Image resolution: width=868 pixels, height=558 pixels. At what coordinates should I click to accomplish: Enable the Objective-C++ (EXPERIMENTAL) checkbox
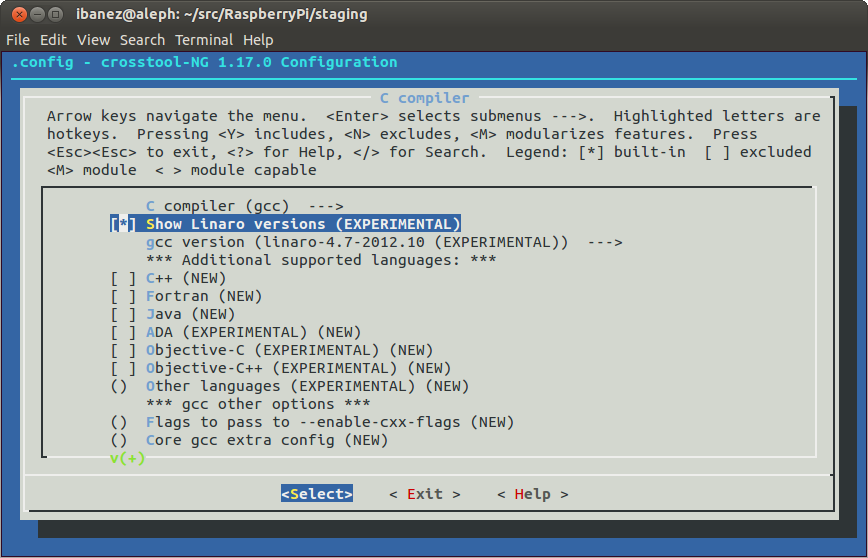(x=123, y=368)
